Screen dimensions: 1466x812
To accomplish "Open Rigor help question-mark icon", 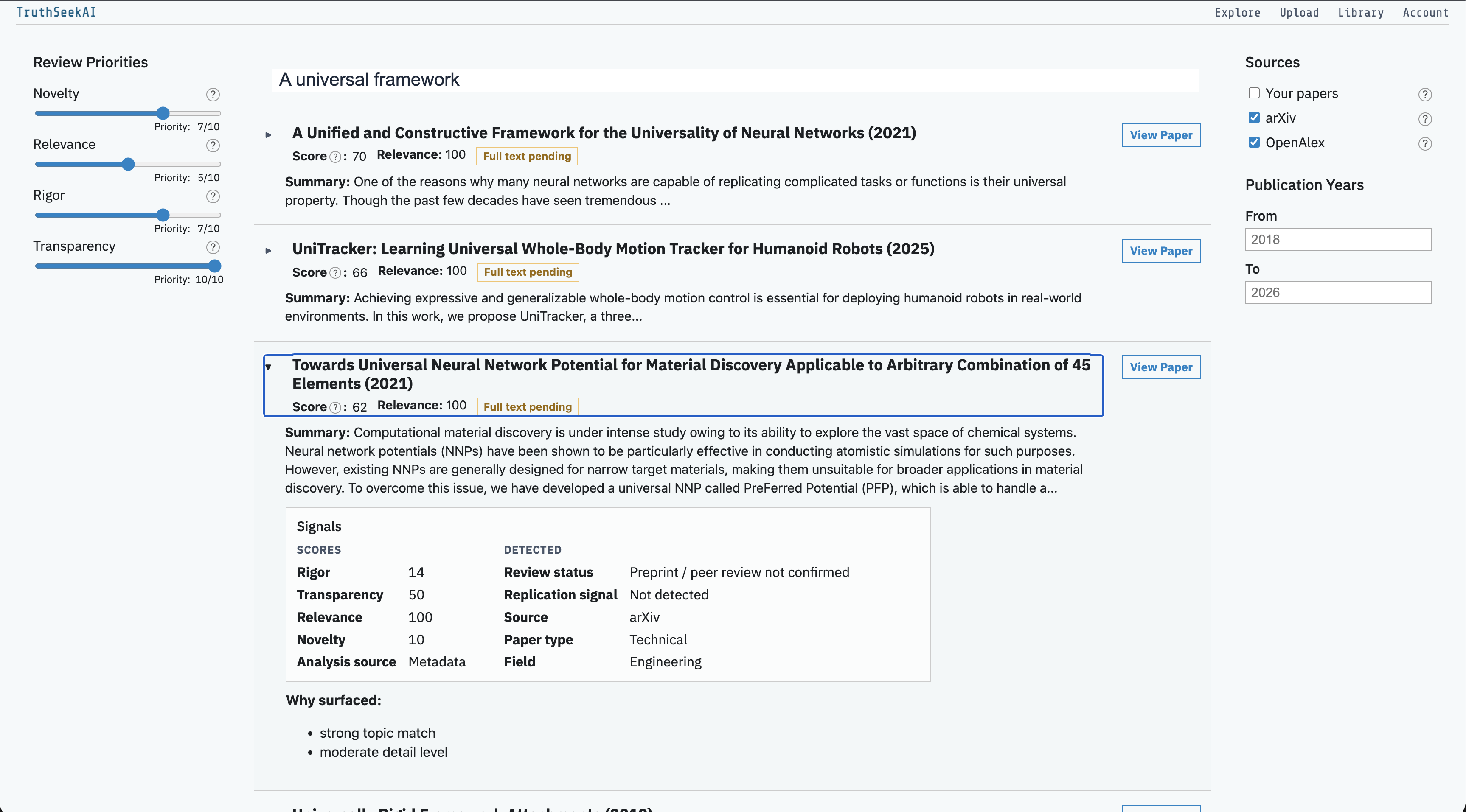I will click(213, 196).
